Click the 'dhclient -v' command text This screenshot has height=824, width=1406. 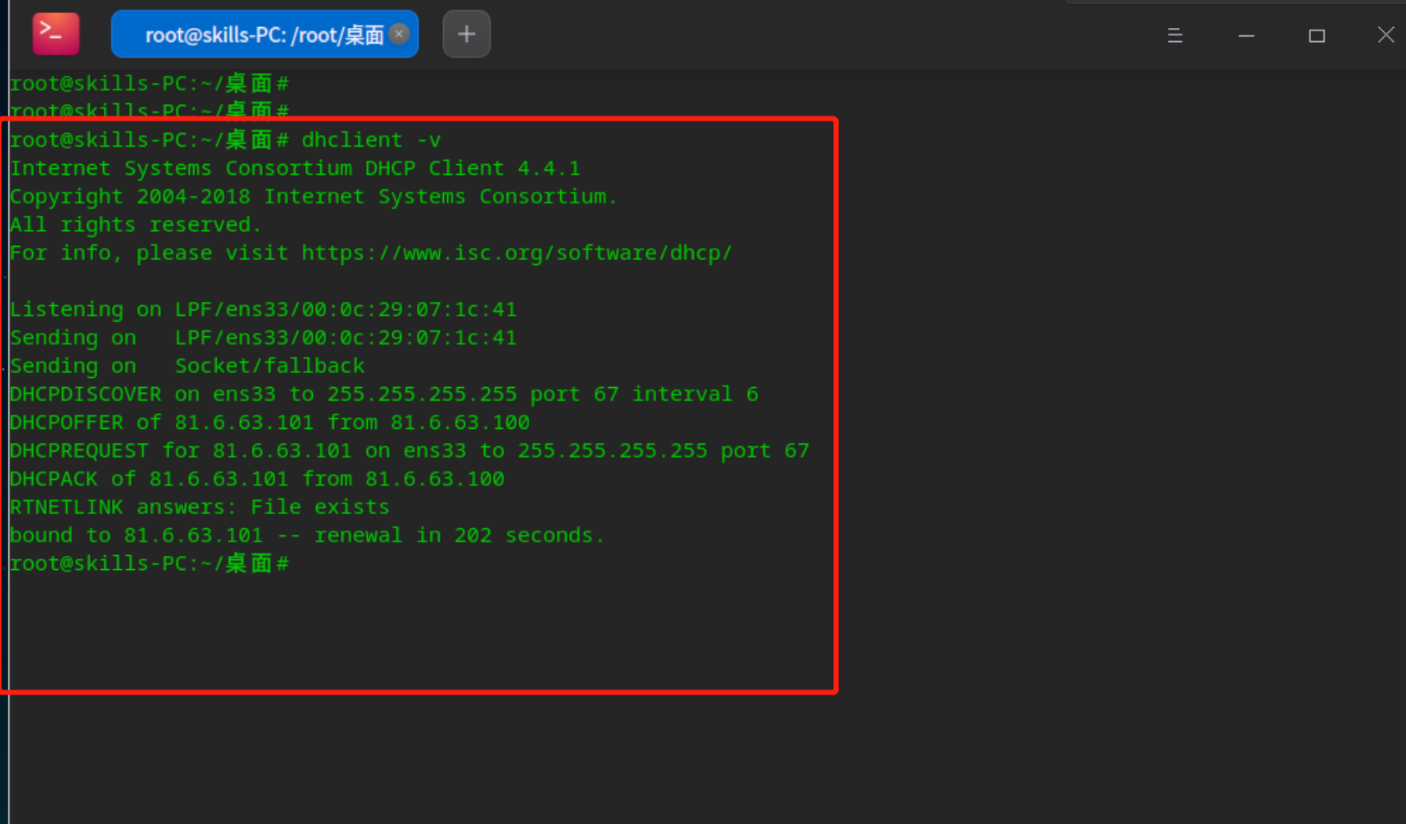pyautogui.click(x=371, y=140)
